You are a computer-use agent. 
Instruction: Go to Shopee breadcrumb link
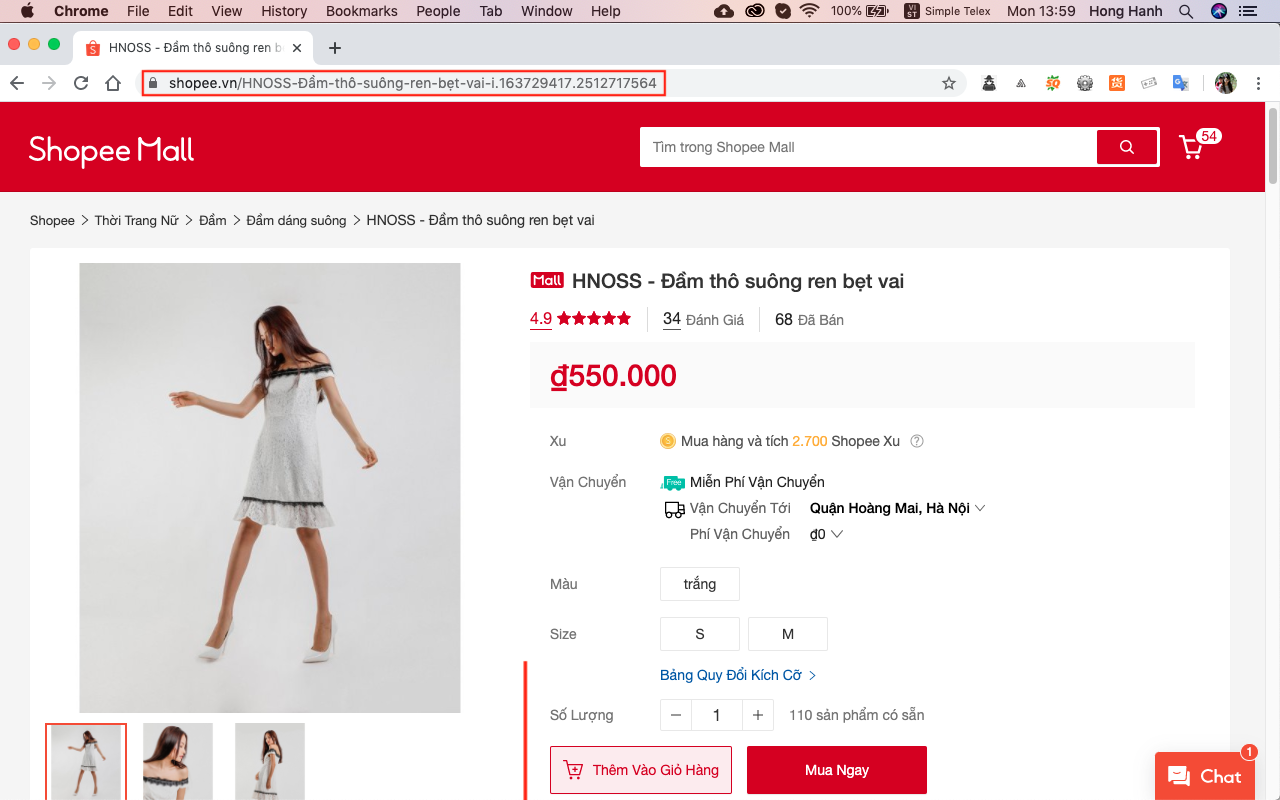point(52,220)
